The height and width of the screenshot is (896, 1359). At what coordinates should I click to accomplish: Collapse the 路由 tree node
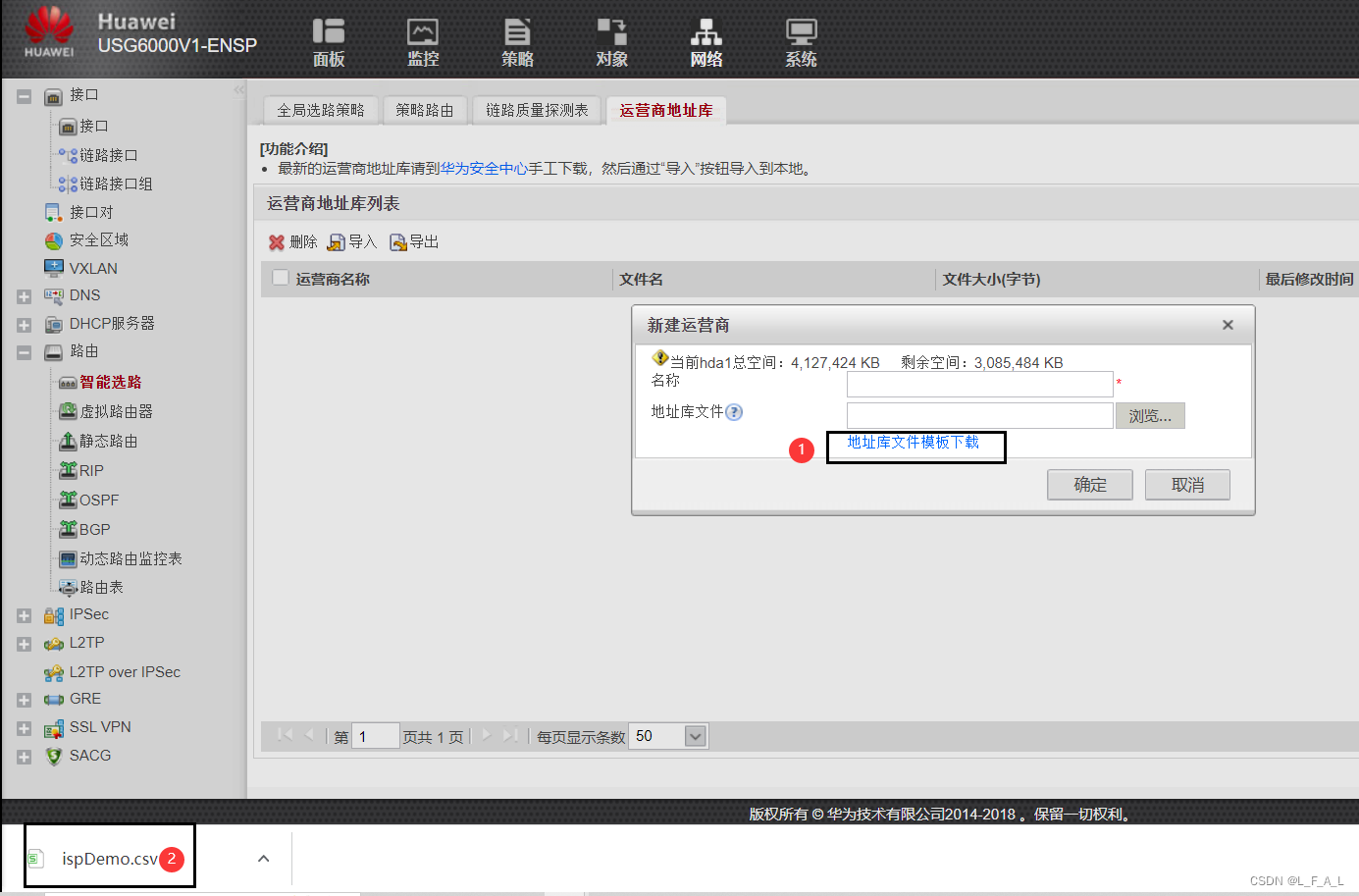pos(24,351)
